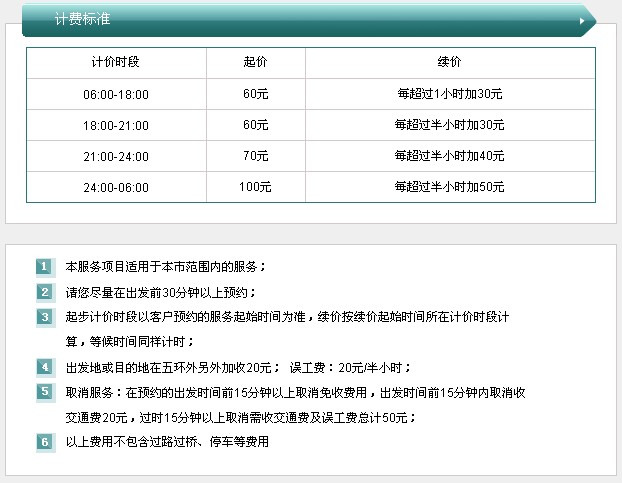Click the number 2 badge icon

click(x=44, y=292)
